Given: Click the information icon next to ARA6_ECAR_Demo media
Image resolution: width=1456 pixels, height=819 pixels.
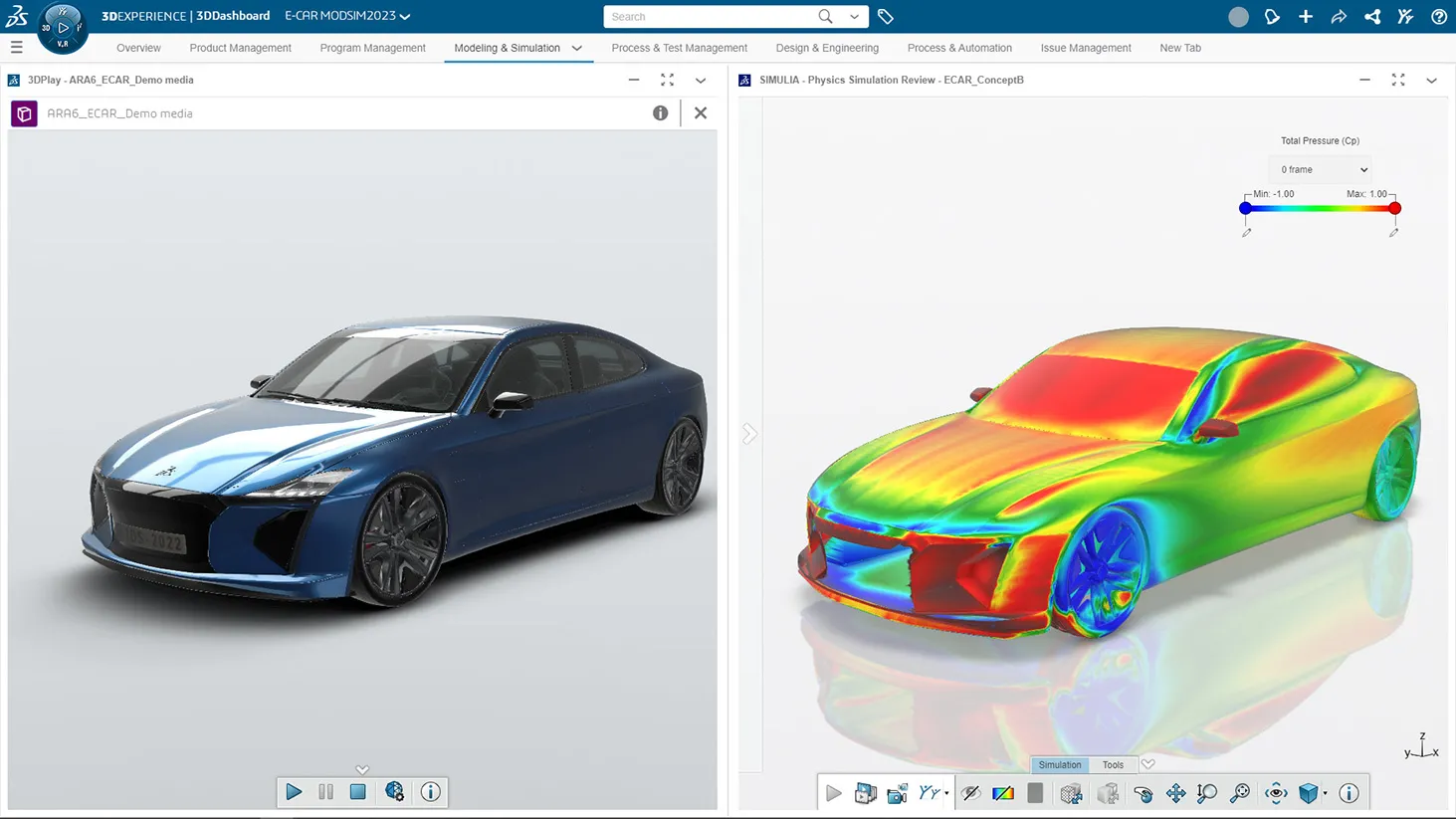Looking at the screenshot, I should coord(660,112).
